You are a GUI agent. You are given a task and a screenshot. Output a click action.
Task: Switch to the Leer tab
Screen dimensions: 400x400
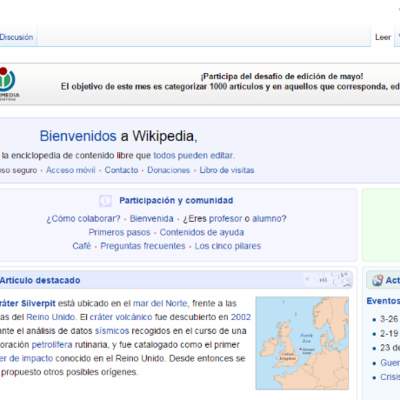point(383,37)
